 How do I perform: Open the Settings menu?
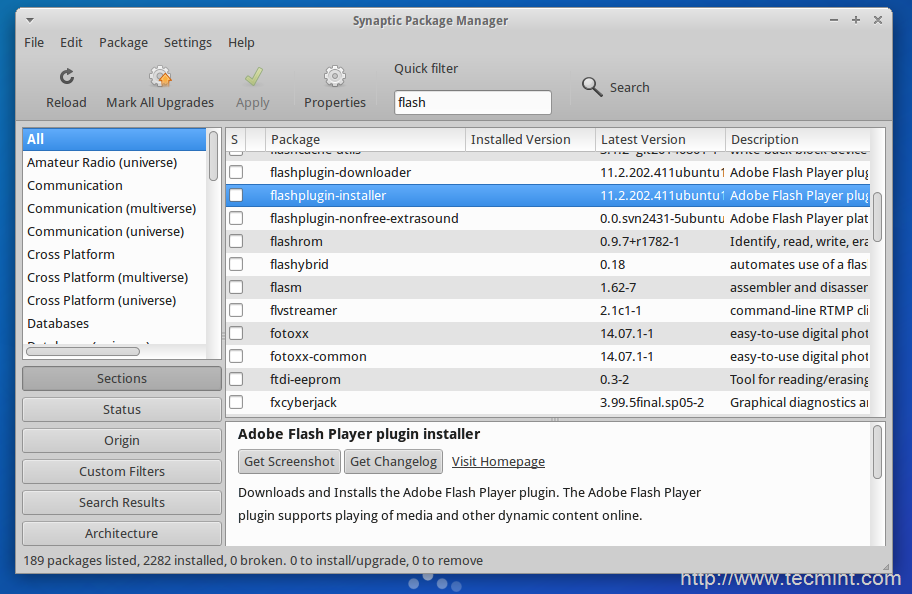pyautogui.click(x=188, y=43)
